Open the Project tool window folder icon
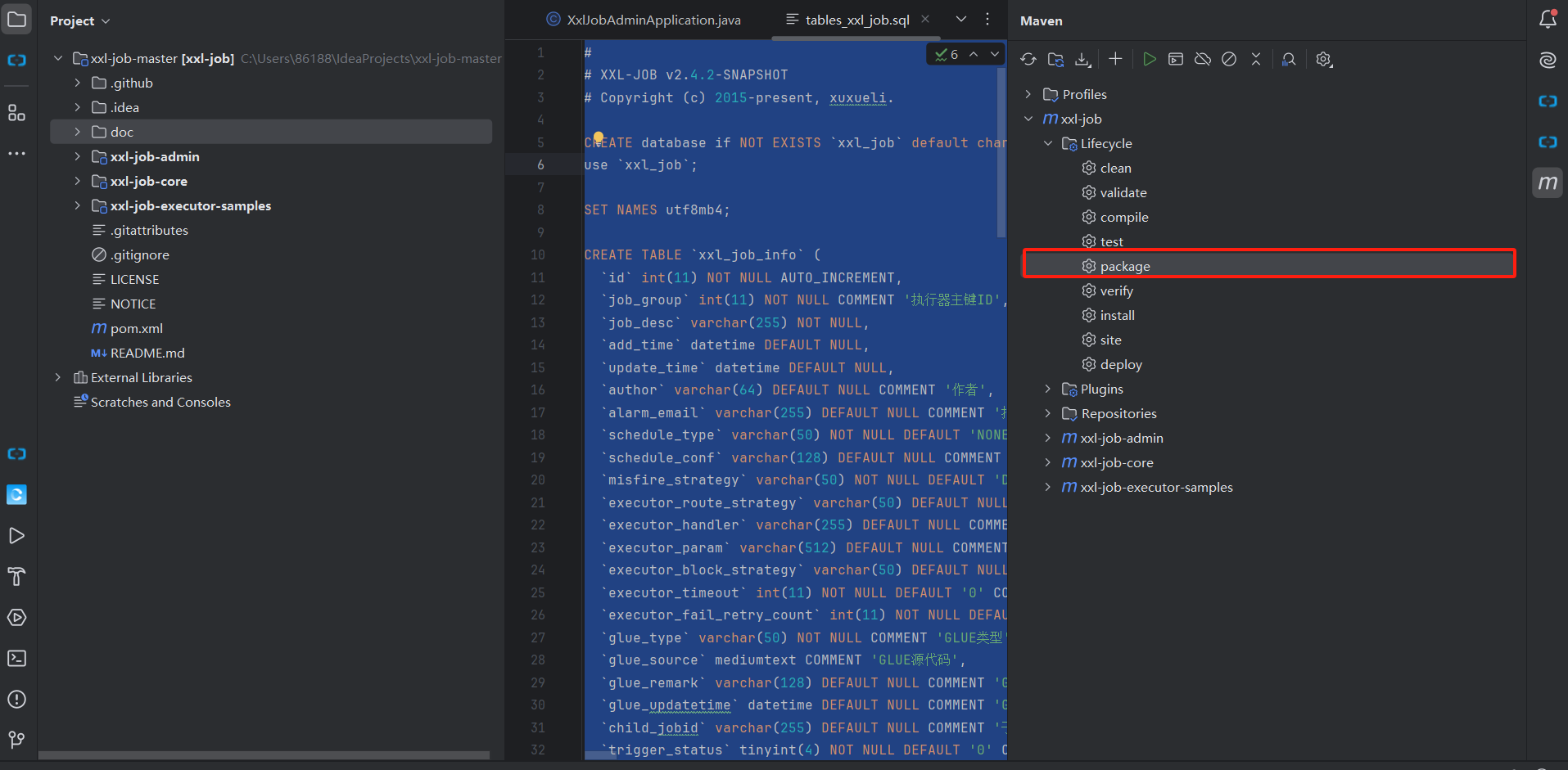 16,19
